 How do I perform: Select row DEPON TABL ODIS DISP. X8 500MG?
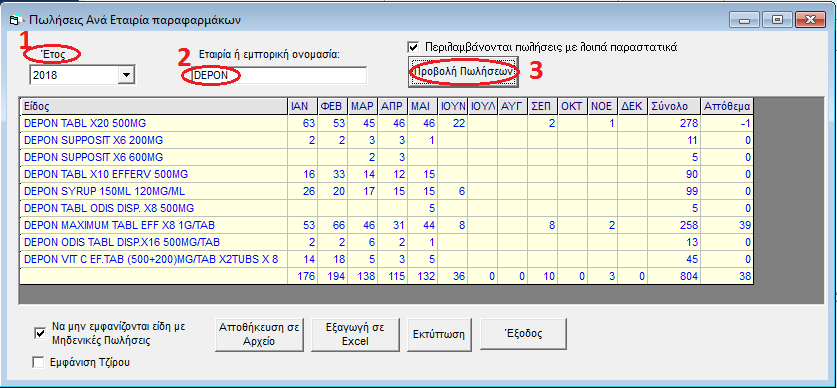386,208
